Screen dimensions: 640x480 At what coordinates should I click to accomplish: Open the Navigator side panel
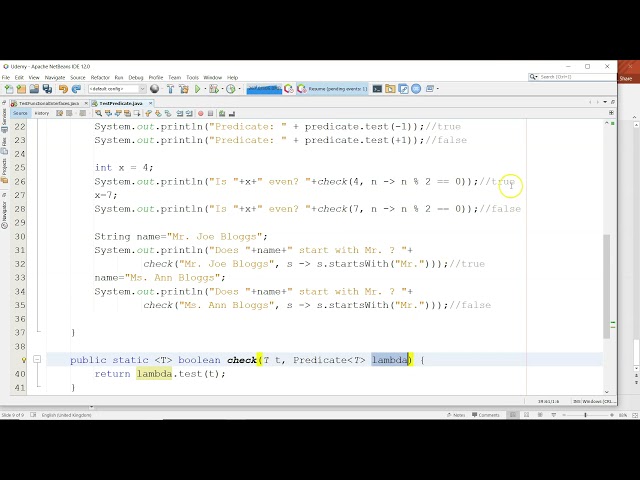point(4,214)
